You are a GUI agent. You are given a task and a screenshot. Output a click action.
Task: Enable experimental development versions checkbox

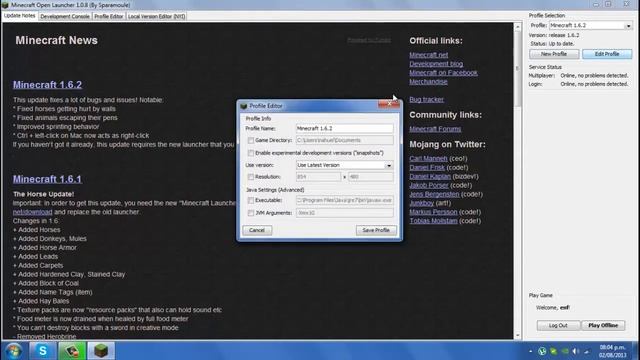click(x=251, y=153)
